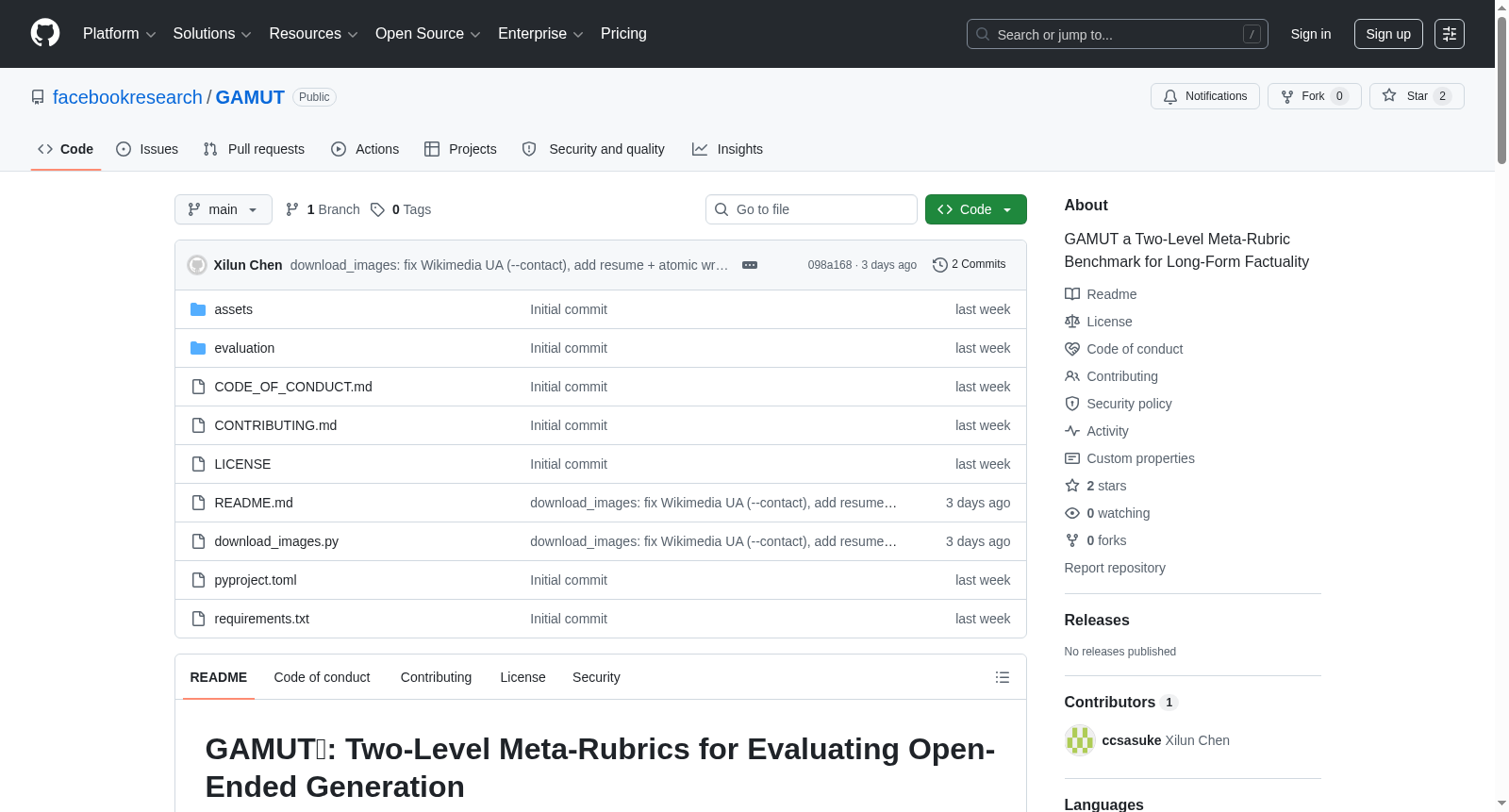Viewport: 1509px width, 812px height.
Task: Open the facebookresearch organization link
Action: (x=127, y=97)
